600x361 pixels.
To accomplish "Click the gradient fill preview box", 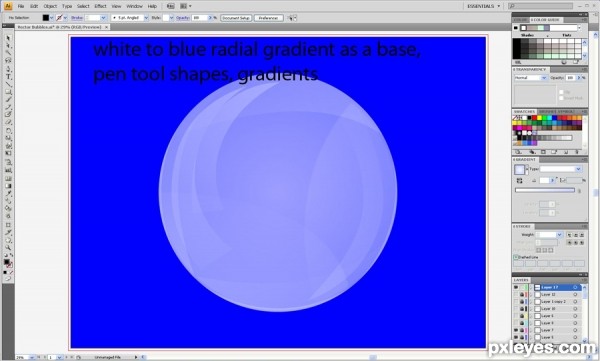I will pyautogui.click(x=519, y=169).
